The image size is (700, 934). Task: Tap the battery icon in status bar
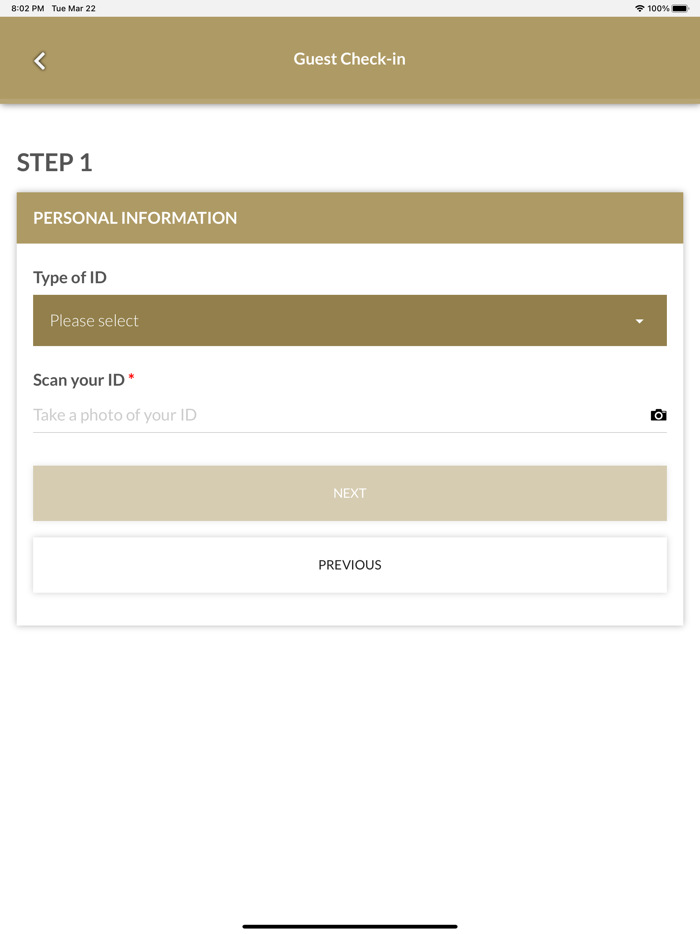tap(680, 8)
